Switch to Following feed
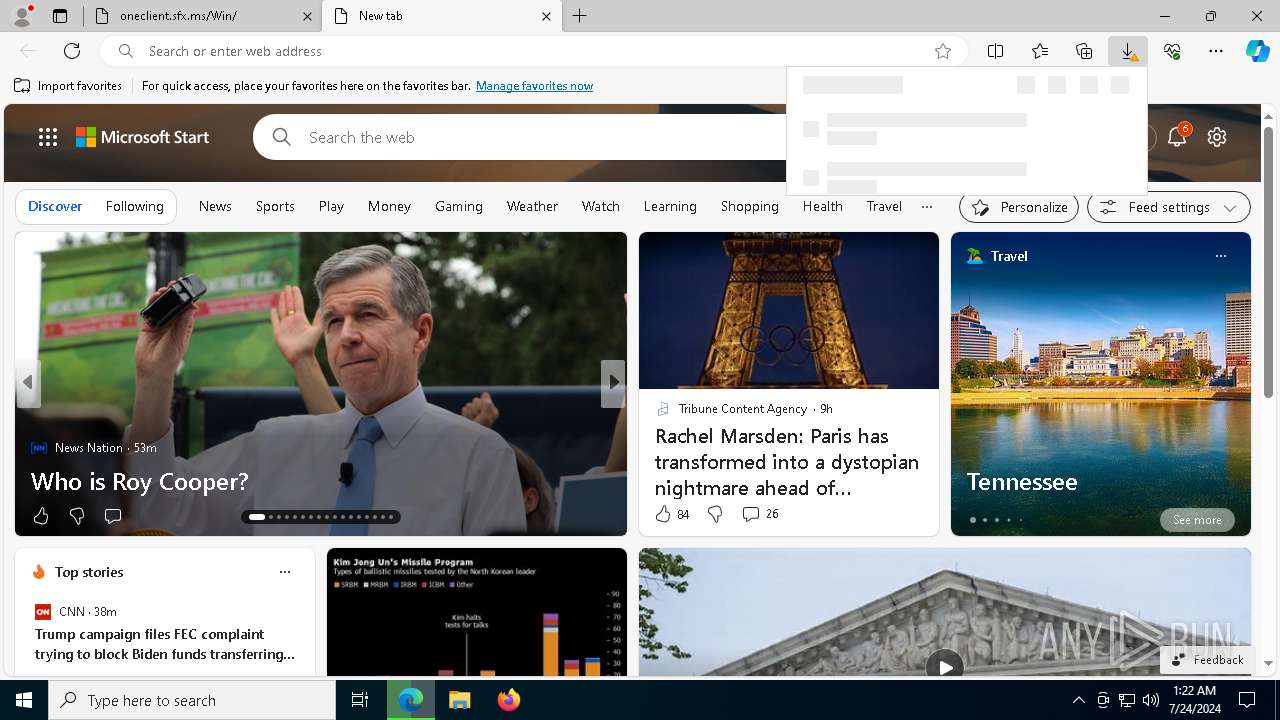The width and height of the screenshot is (1280, 720). (134, 206)
